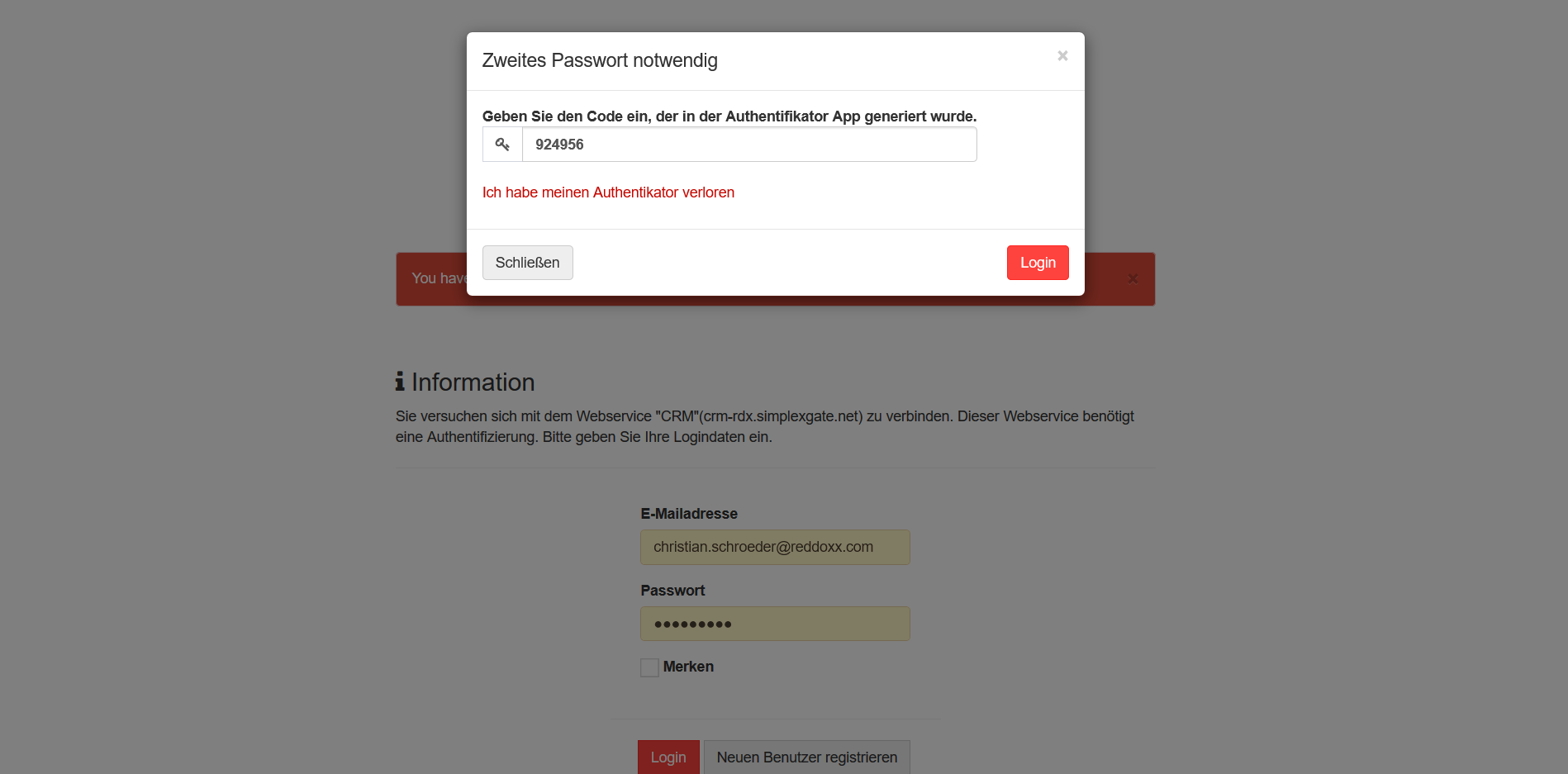Open 'Neuen Benutzer registrieren'
Image resolution: width=1568 pixels, height=774 pixels.
pos(806,757)
